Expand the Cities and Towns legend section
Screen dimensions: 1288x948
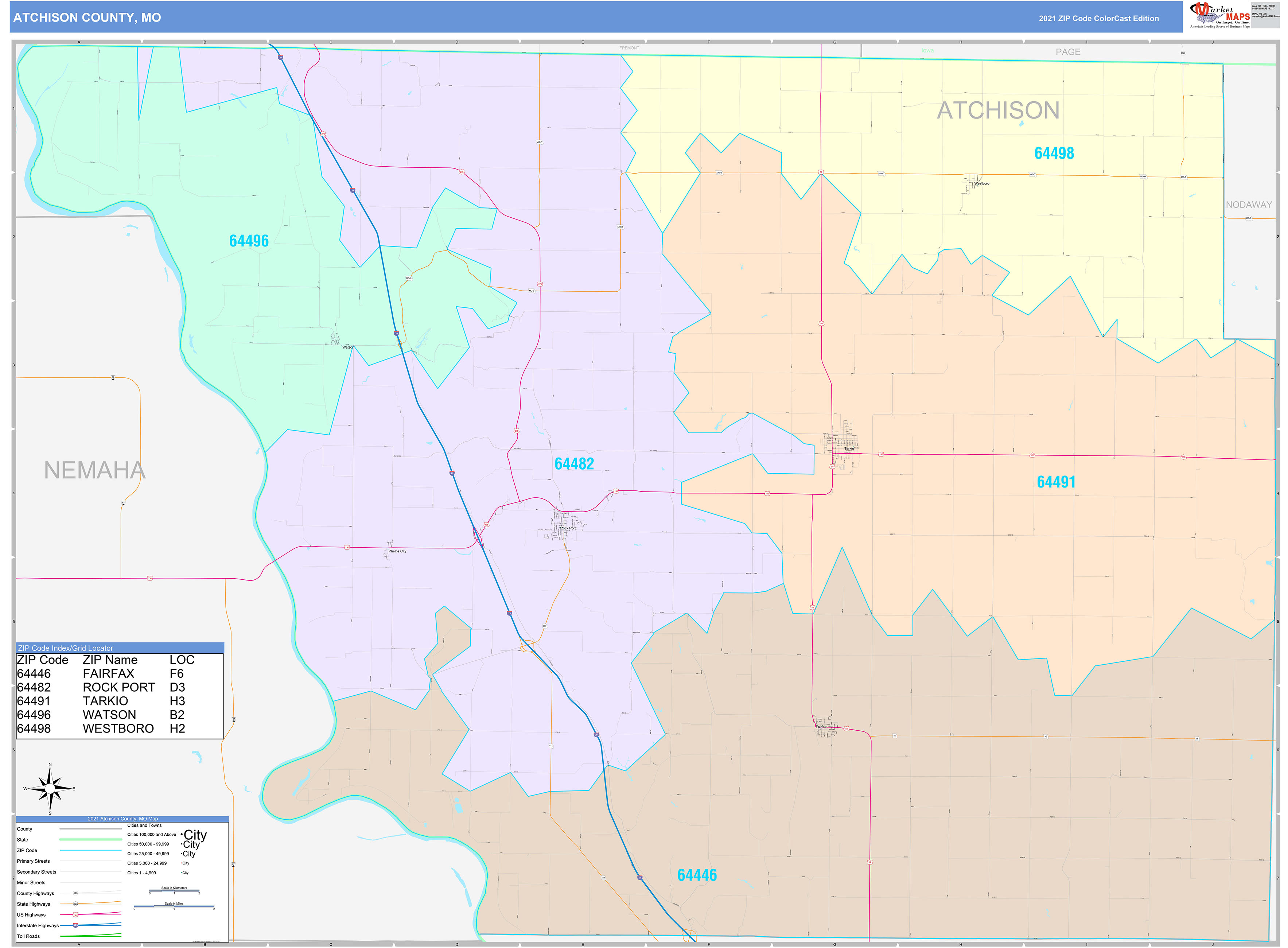pyautogui.click(x=145, y=825)
